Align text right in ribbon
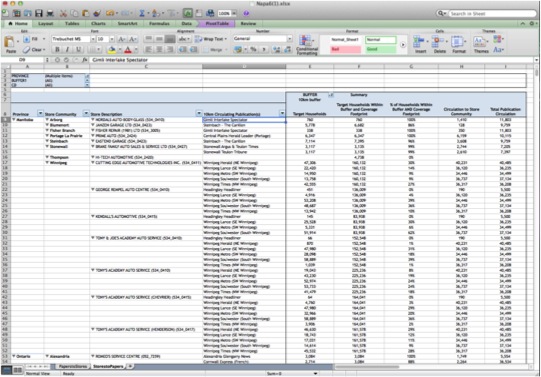The image size is (541, 377). 170,50
